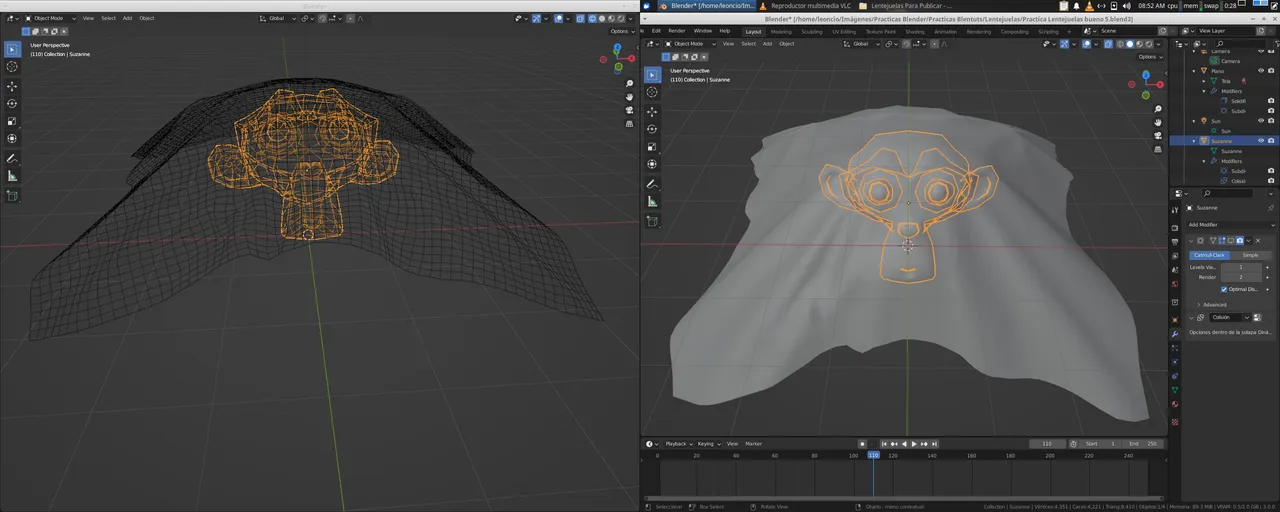1280x512 pixels.
Task: Select the Annotate tool in left viewport
Action: (12, 159)
